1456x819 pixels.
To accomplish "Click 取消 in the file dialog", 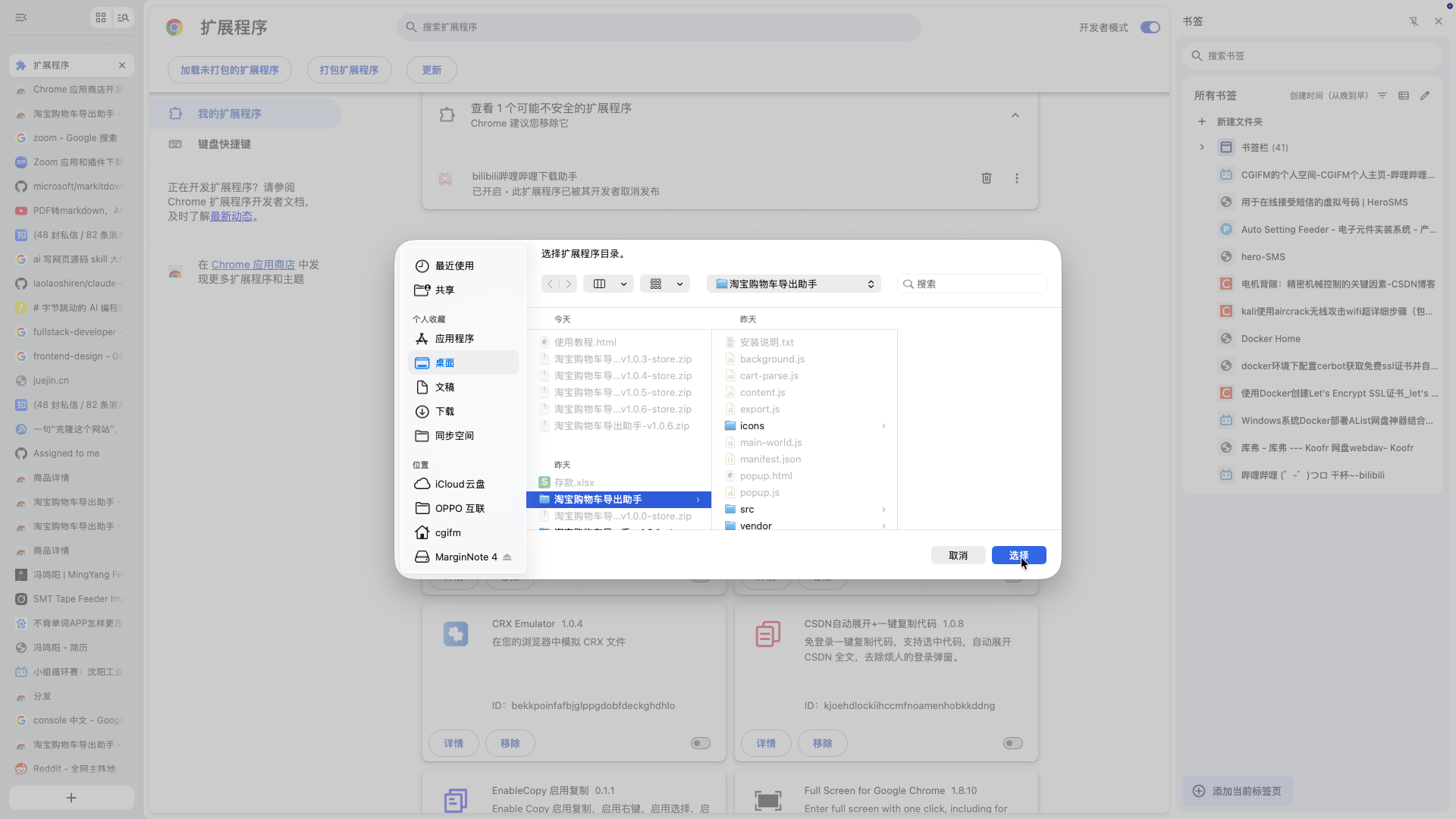I will [958, 555].
